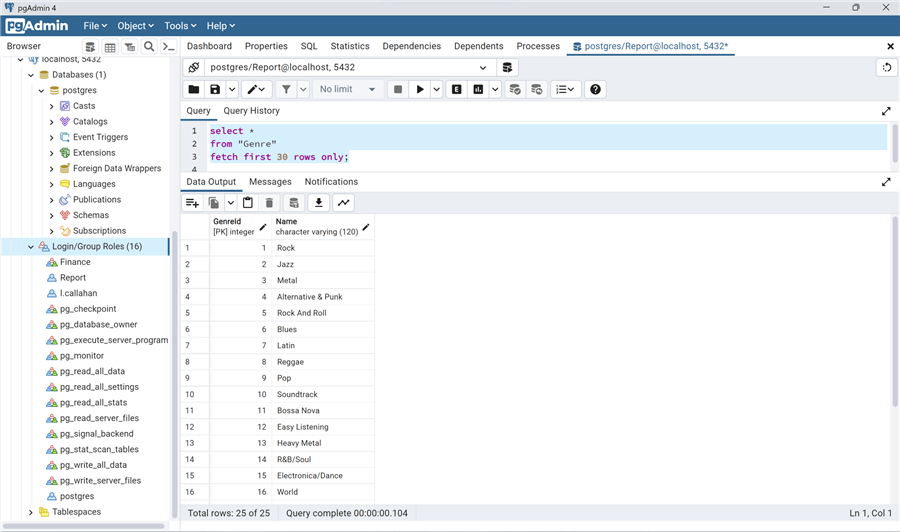Click Browser view data grid icon
Screen dimensions: 900x532
click(x=110, y=46)
